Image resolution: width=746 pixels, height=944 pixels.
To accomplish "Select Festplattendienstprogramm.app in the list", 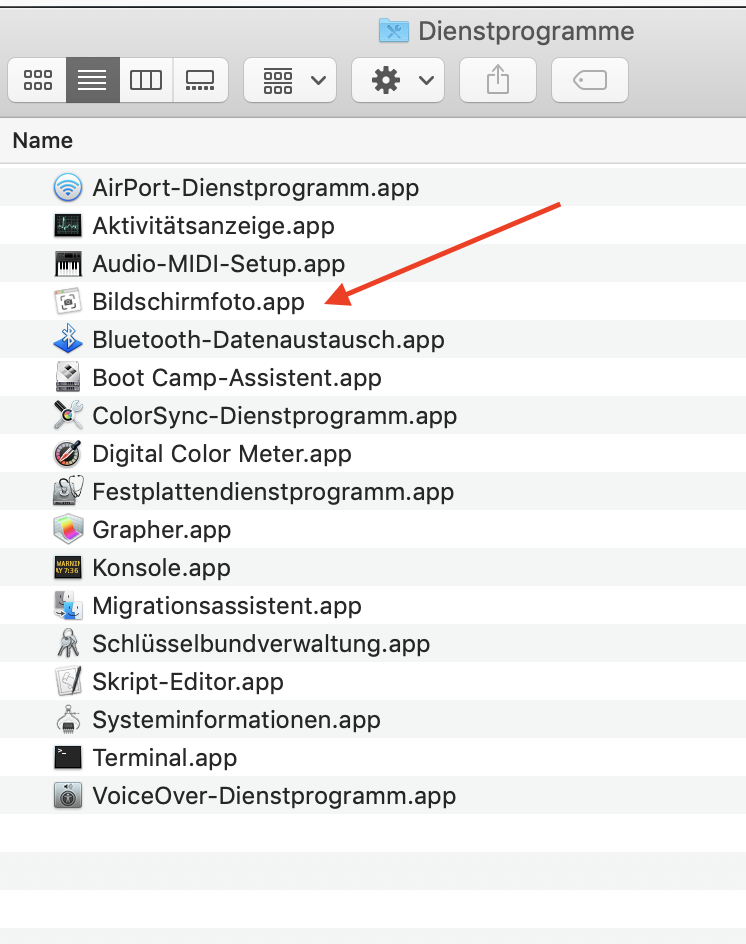I will tap(273, 492).
